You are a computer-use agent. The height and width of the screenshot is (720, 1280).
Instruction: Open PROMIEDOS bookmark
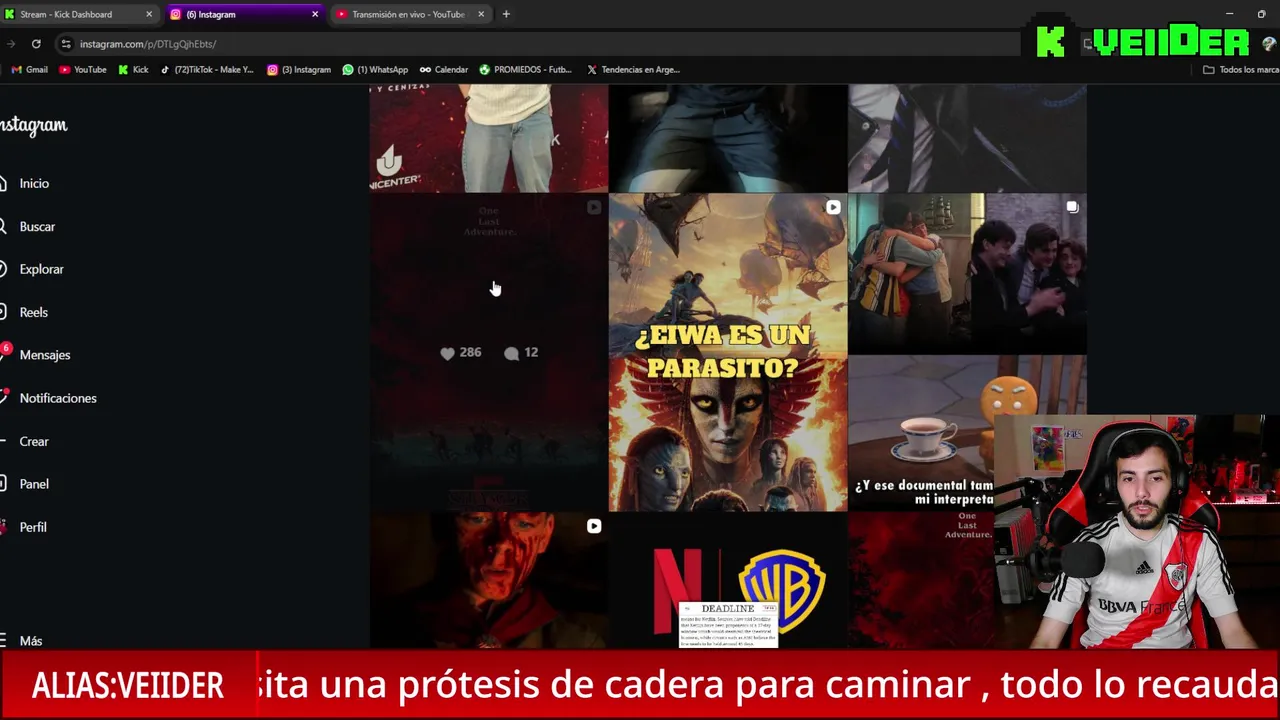[526, 70]
